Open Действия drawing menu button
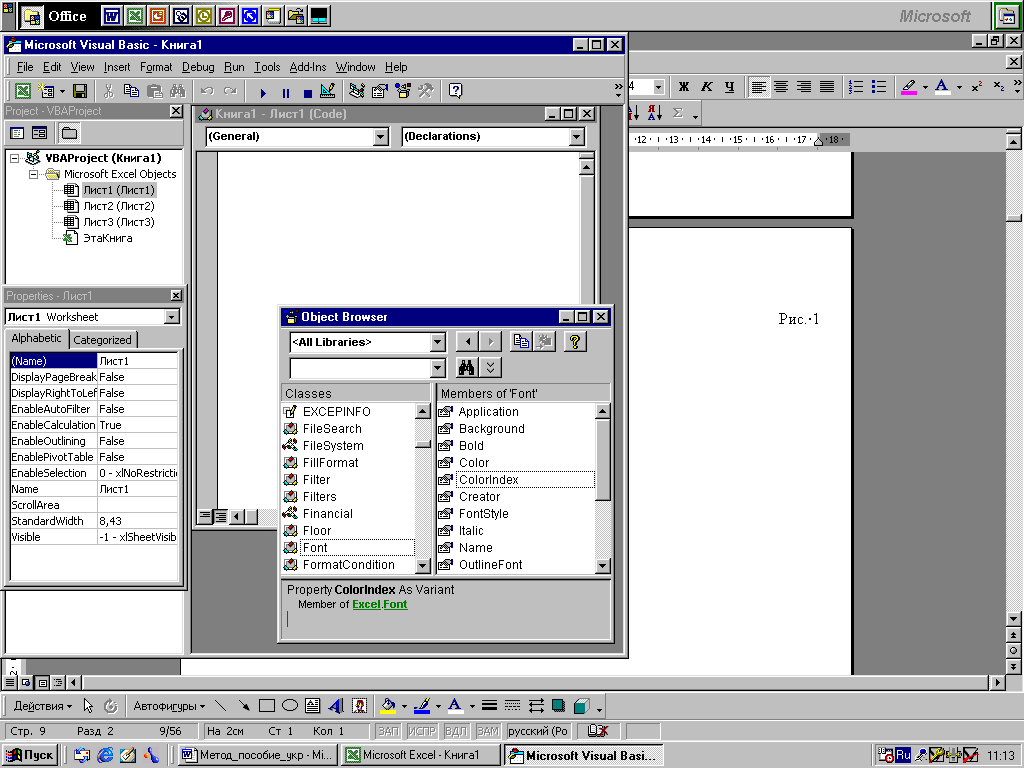The image size is (1024, 768). click(x=42, y=706)
